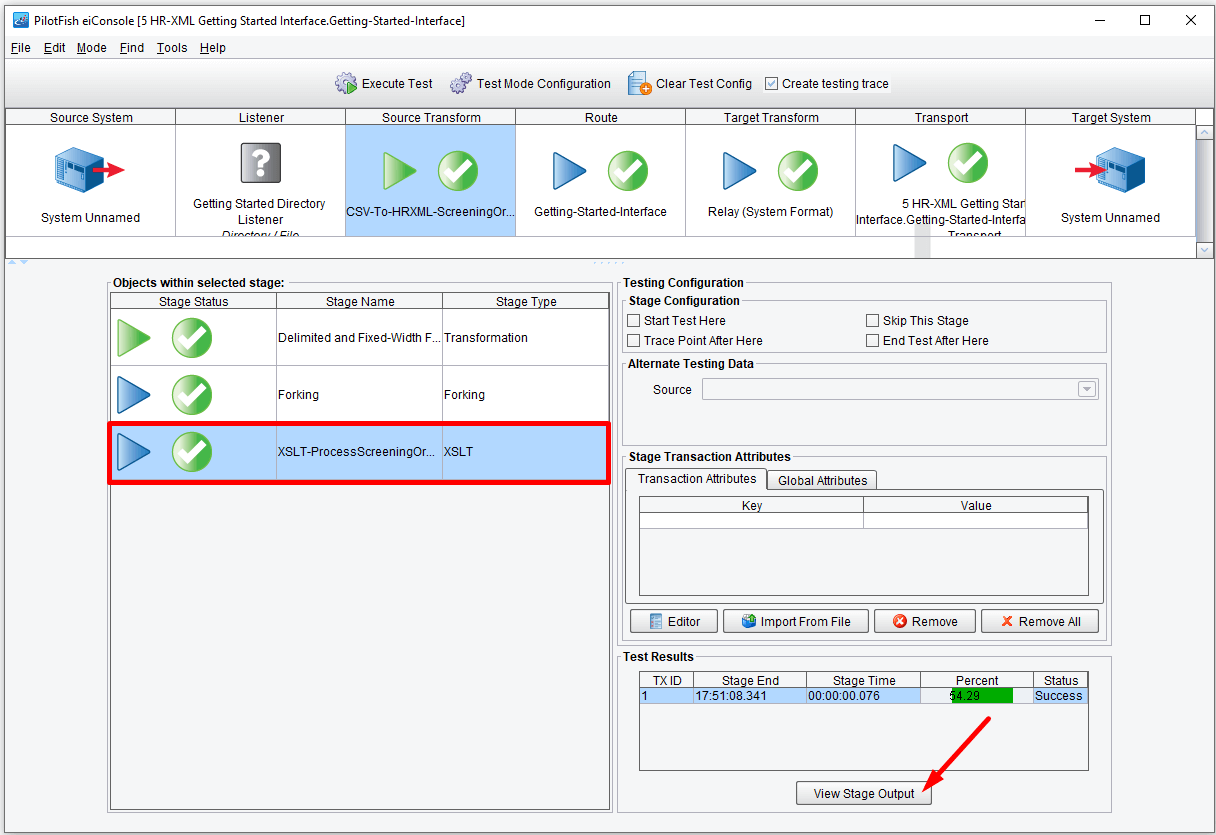Click Clear Test Config toolbar button
1216x835 pixels.
[x=690, y=84]
